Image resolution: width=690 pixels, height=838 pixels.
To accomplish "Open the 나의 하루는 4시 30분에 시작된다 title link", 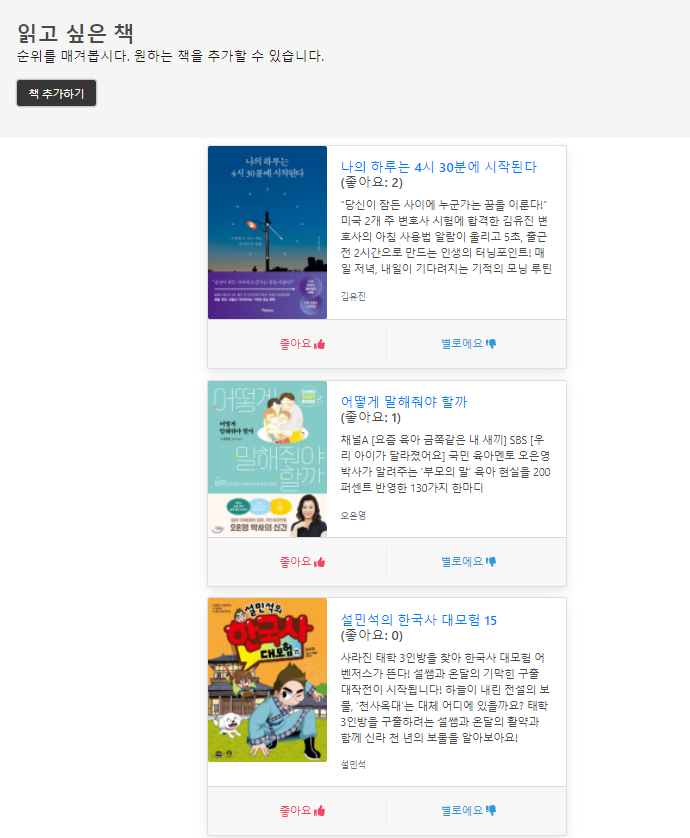I will pyautogui.click(x=438, y=167).
